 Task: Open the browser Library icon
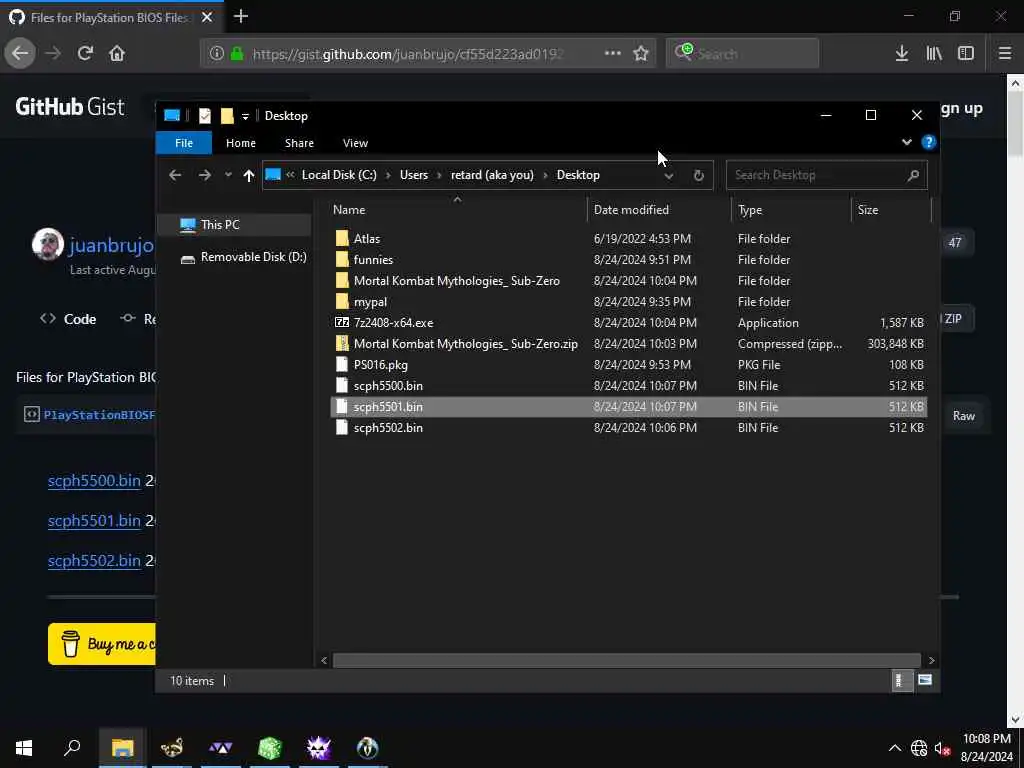click(x=934, y=53)
